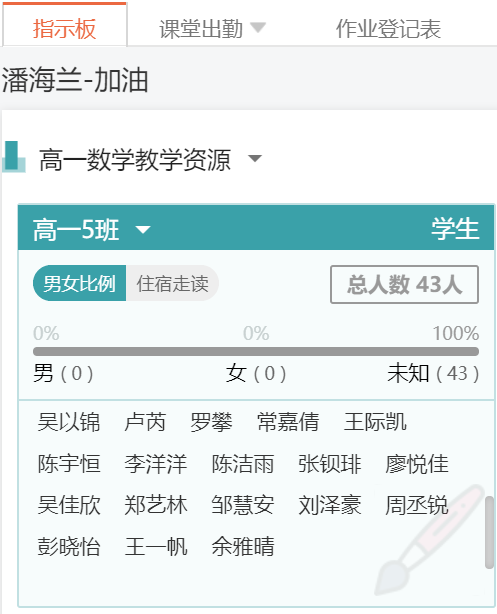The height and width of the screenshot is (614, 497).
Task: Click the student list scrollbar
Action: (x=489, y=532)
